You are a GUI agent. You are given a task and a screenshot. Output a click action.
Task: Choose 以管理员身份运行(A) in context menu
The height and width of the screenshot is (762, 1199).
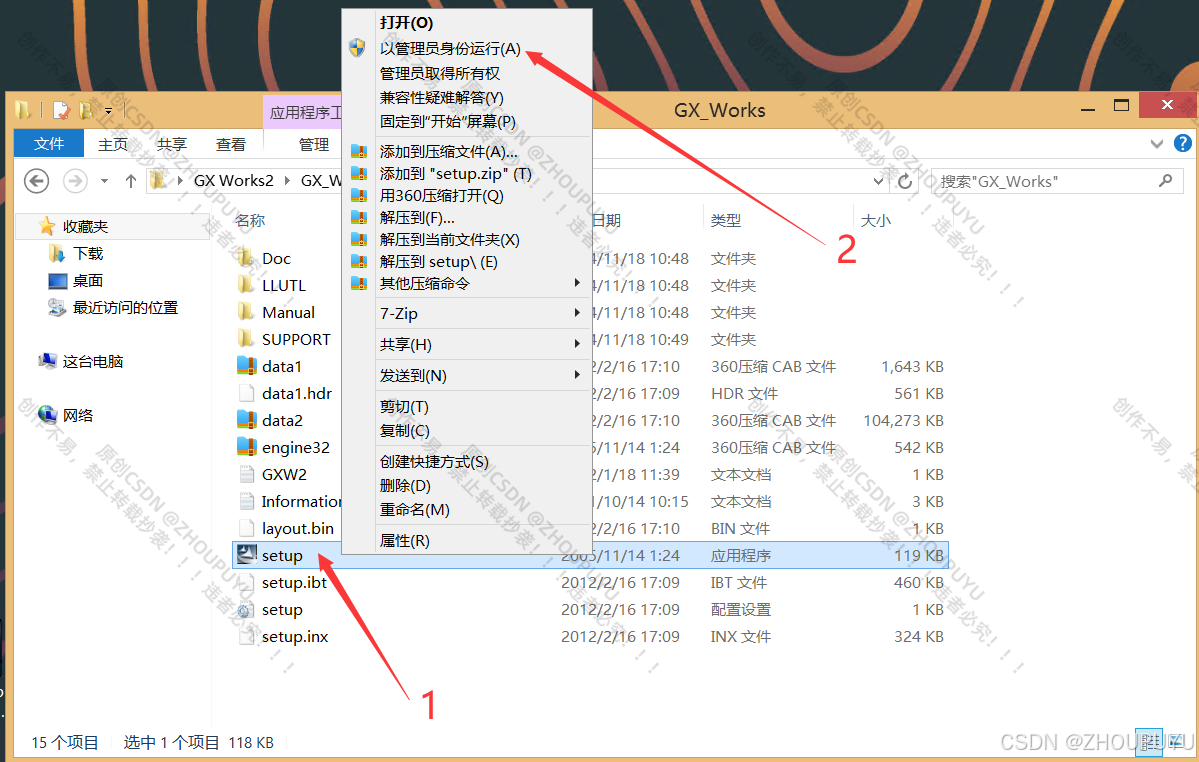(x=450, y=48)
